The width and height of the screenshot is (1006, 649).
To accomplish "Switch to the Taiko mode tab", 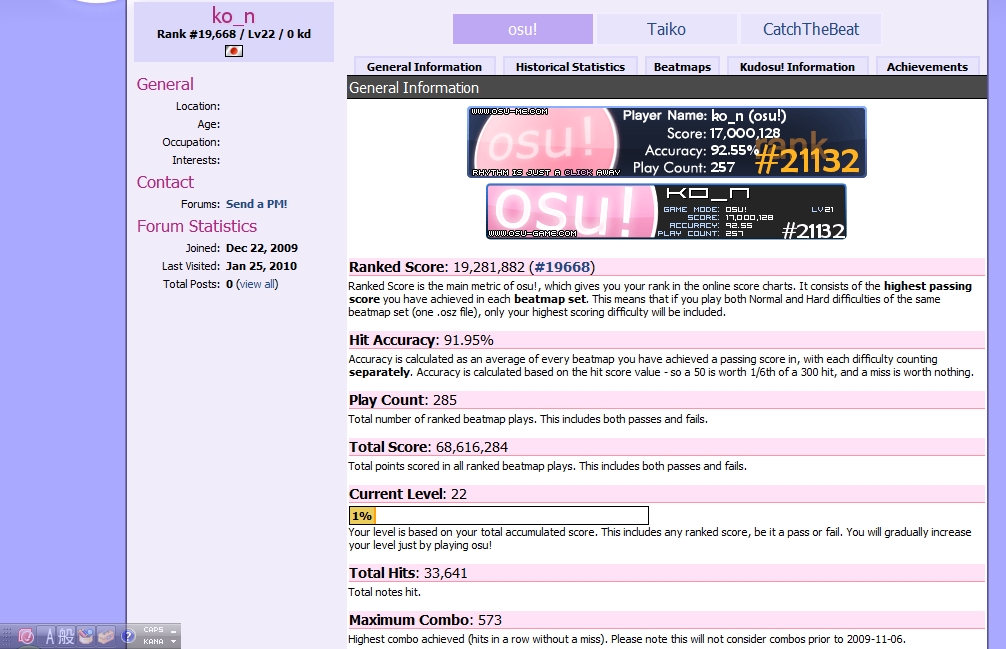I will click(x=666, y=30).
